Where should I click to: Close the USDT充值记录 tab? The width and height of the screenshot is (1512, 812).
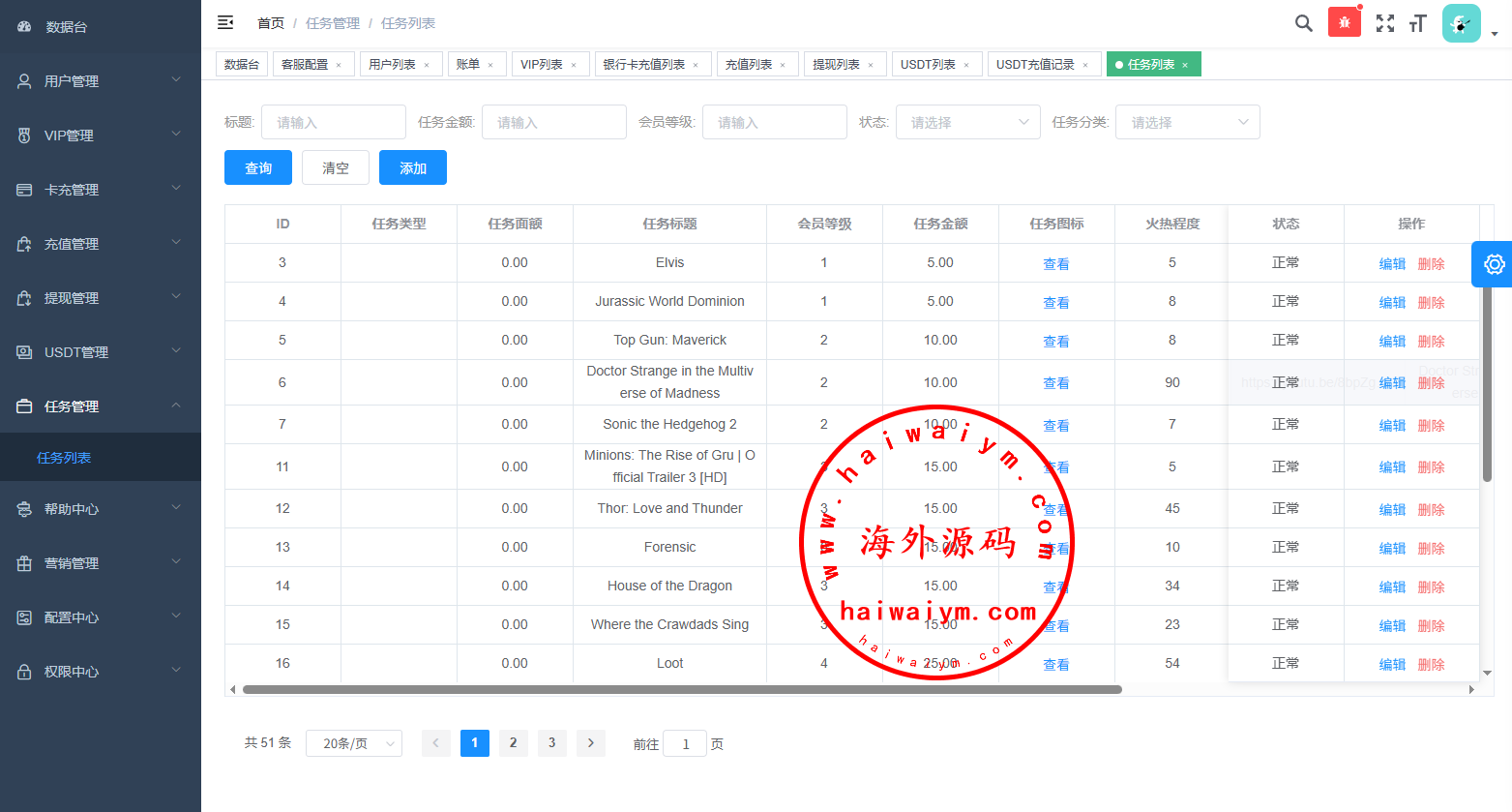point(1085,65)
